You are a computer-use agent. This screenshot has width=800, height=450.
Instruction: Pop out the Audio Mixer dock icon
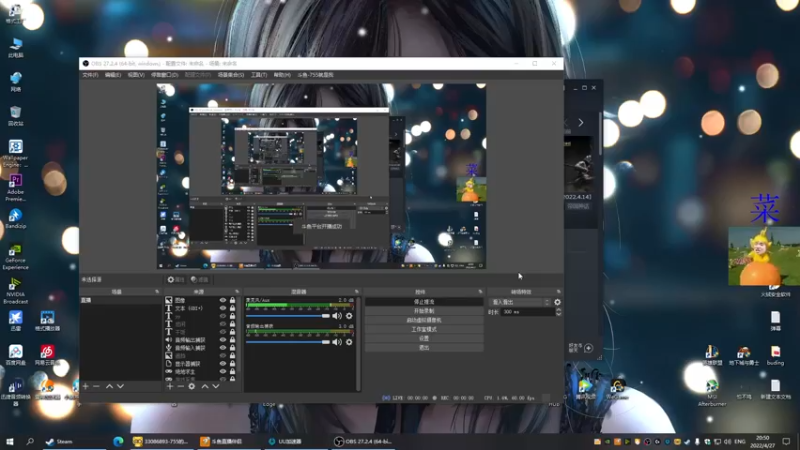(357, 292)
